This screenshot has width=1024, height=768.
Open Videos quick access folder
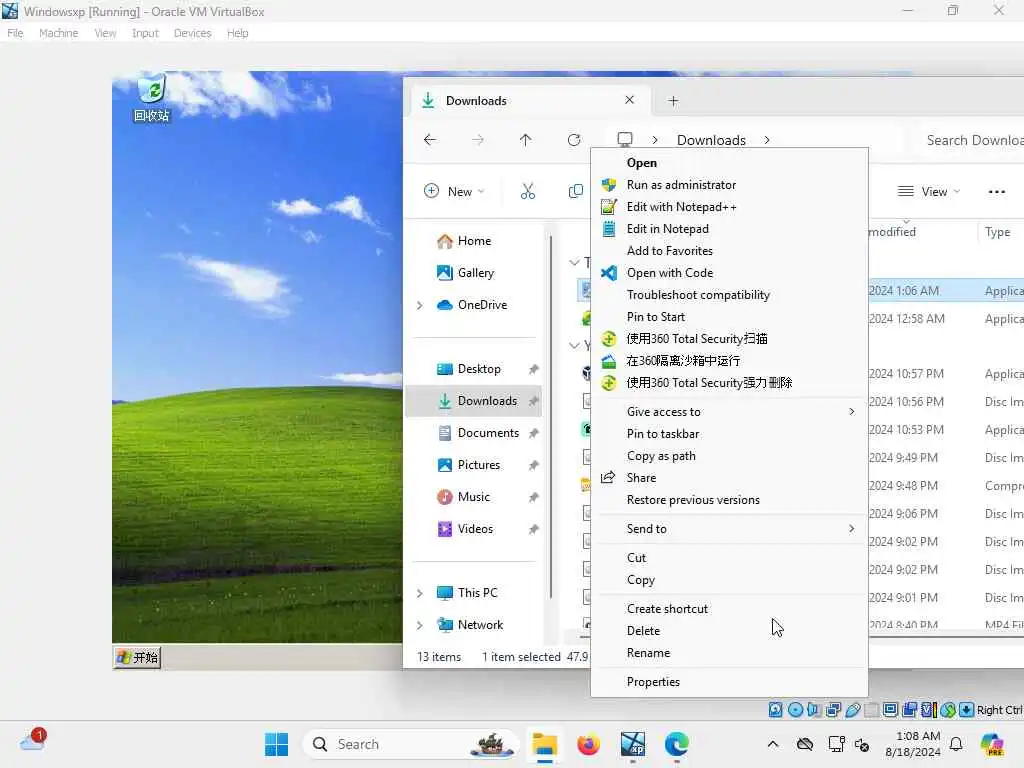pyautogui.click(x=475, y=529)
